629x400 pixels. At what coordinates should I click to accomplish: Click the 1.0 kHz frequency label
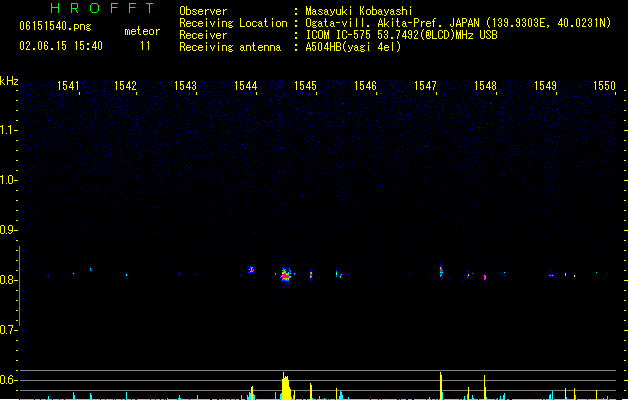tap(8, 180)
